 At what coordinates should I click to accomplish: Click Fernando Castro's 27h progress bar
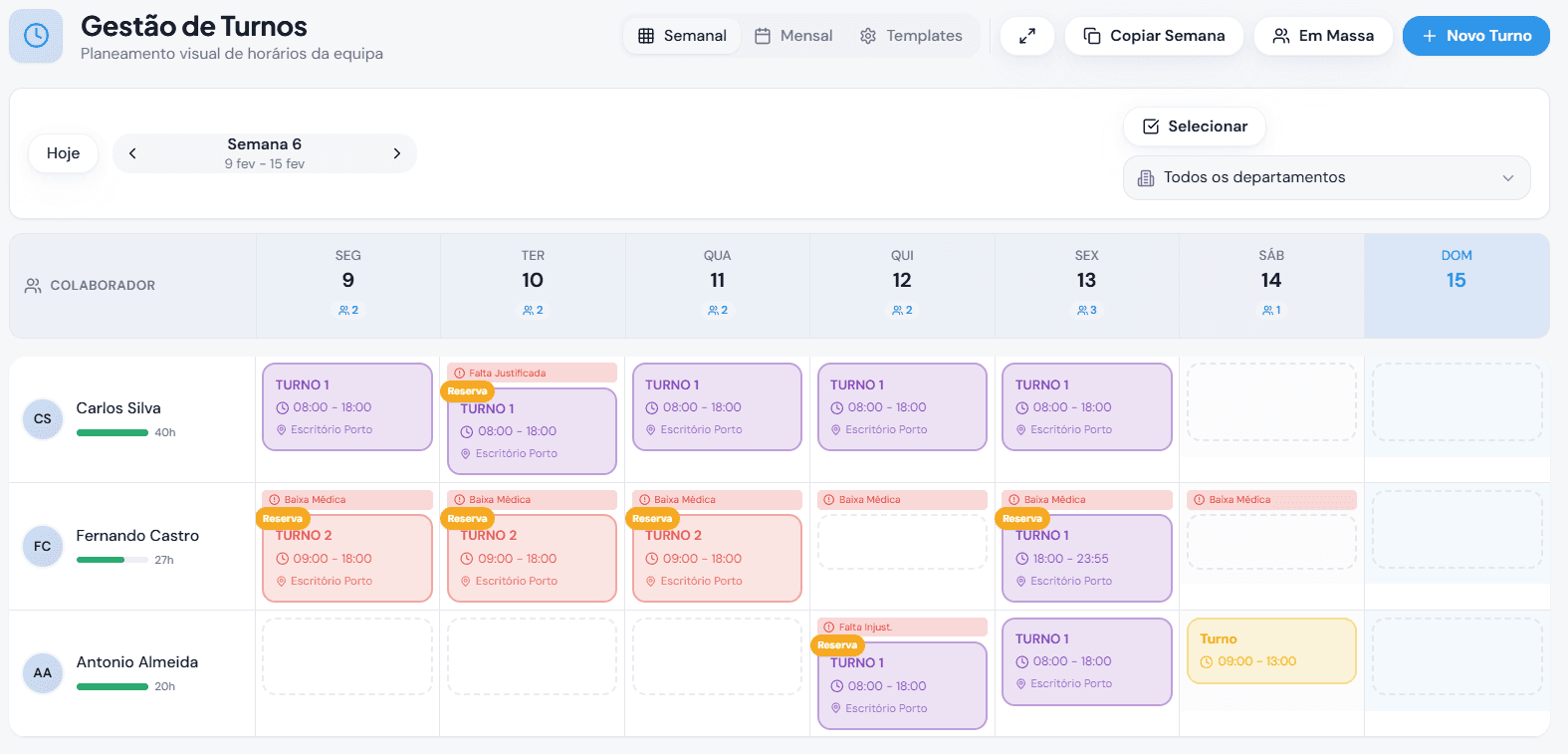[112, 560]
